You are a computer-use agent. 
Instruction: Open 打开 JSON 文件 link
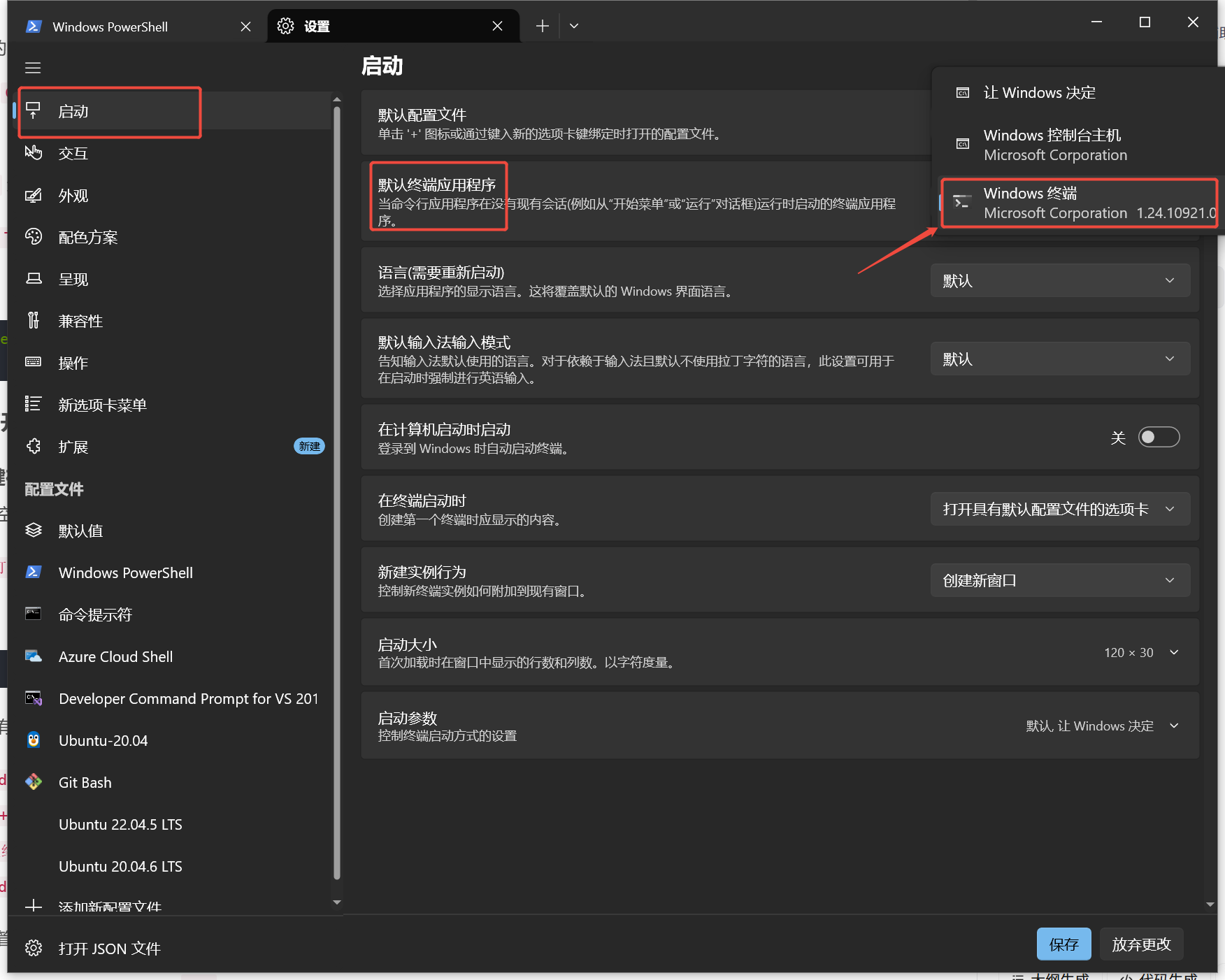[x=171, y=949]
